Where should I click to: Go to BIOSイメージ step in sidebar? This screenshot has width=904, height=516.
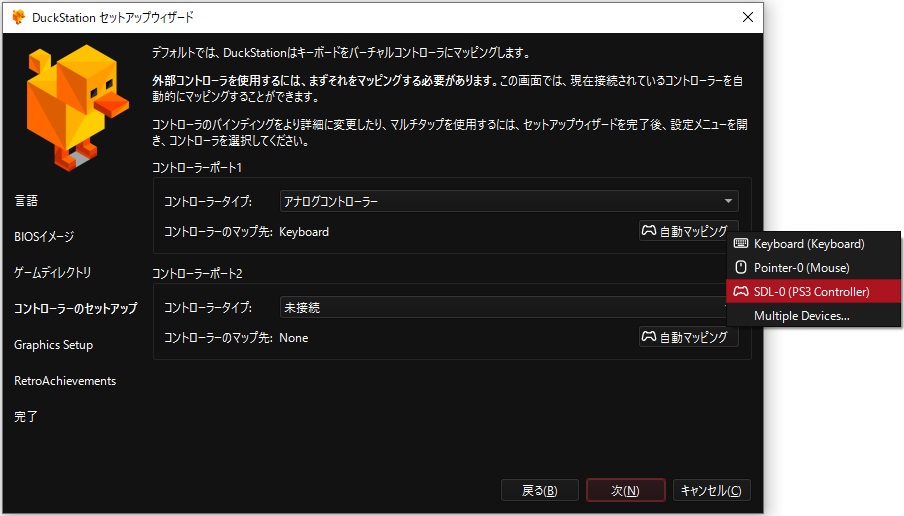[x=44, y=236]
